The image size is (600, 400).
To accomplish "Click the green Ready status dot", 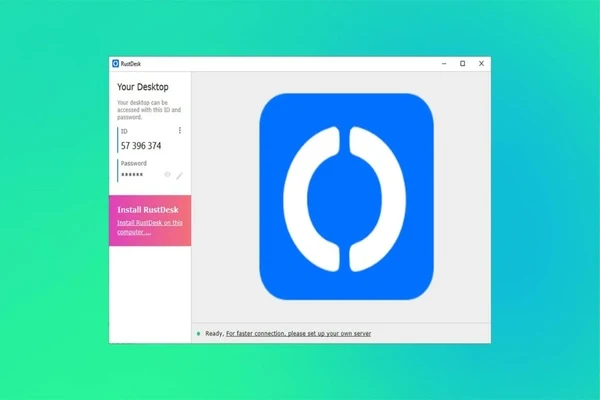I will (x=198, y=334).
